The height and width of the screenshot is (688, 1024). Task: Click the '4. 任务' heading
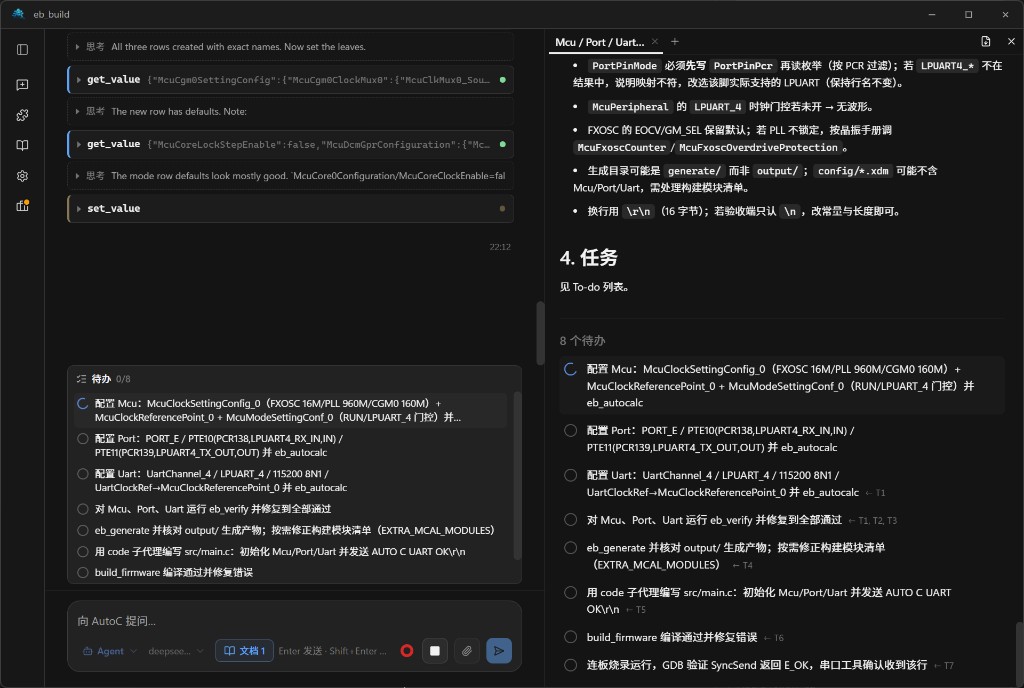tap(588, 258)
